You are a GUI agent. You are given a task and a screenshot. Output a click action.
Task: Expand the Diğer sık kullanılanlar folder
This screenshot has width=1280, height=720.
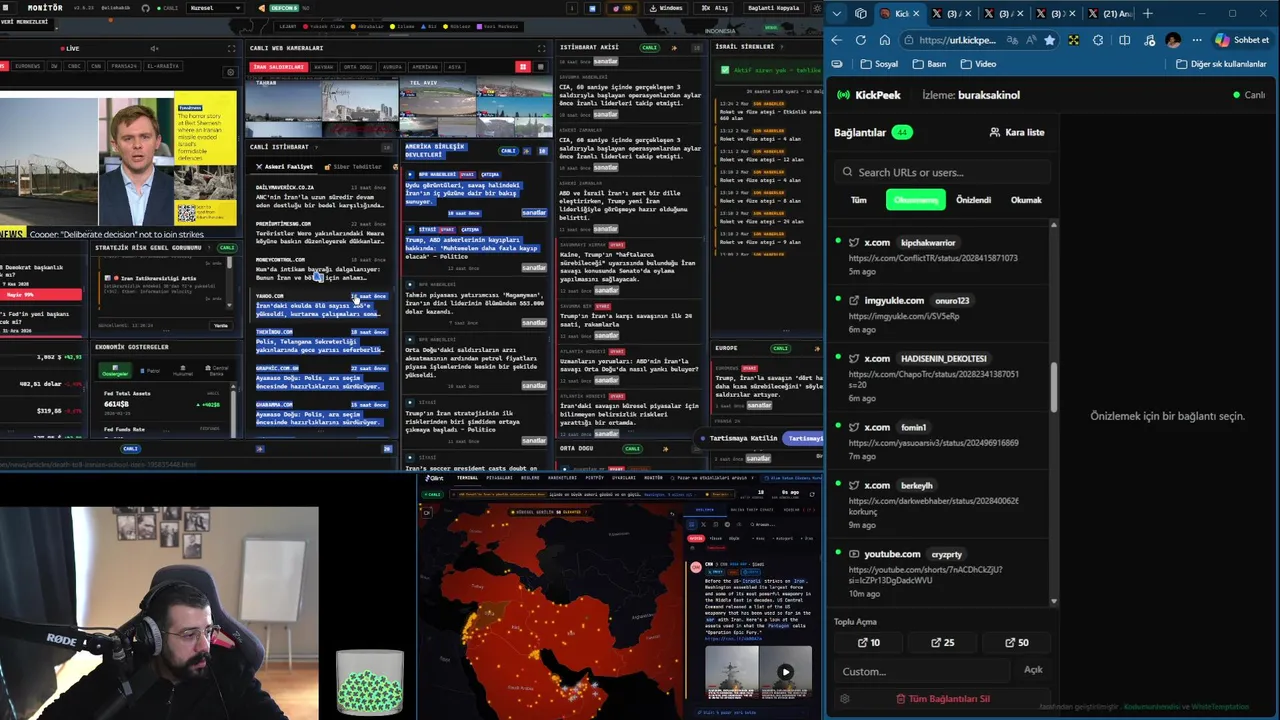(x=1221, y=64)
